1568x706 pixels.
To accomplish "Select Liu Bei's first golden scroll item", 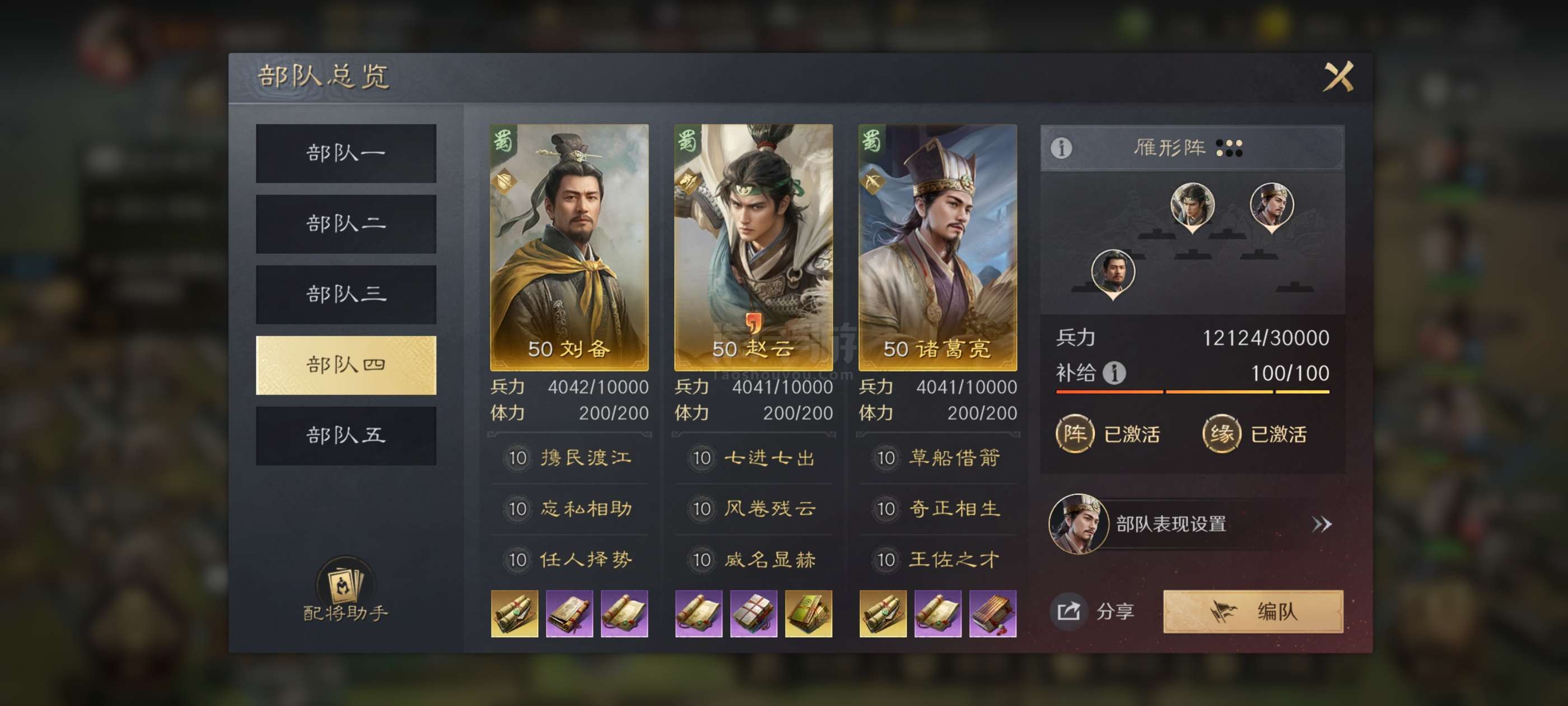I will pyautogui.click(x=514, y=614).
